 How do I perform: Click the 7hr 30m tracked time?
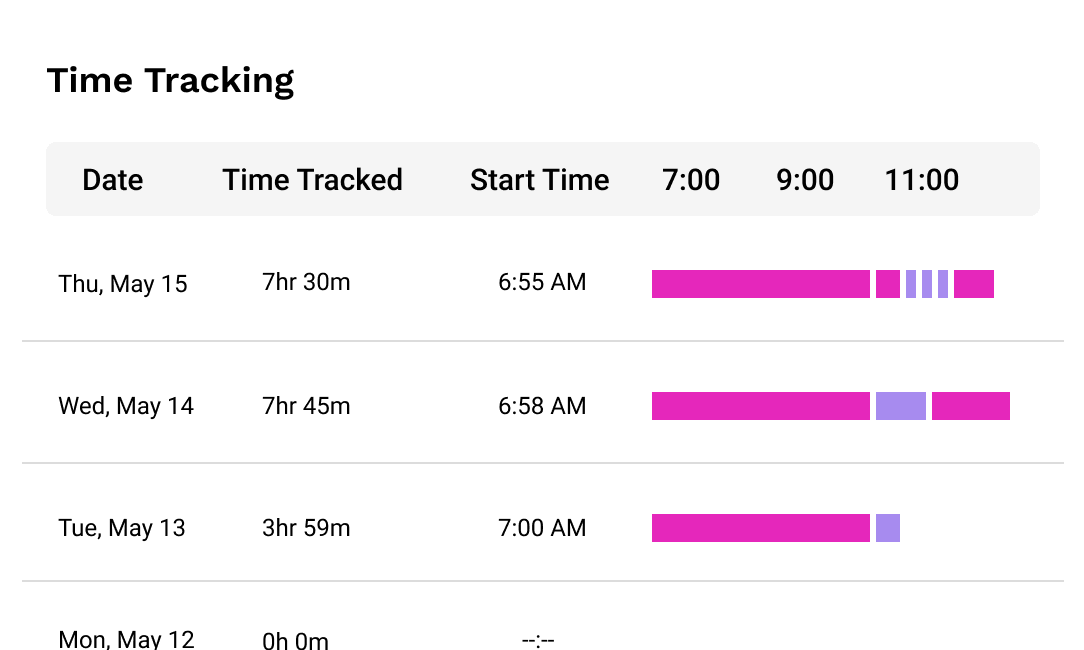pos(307,283)
